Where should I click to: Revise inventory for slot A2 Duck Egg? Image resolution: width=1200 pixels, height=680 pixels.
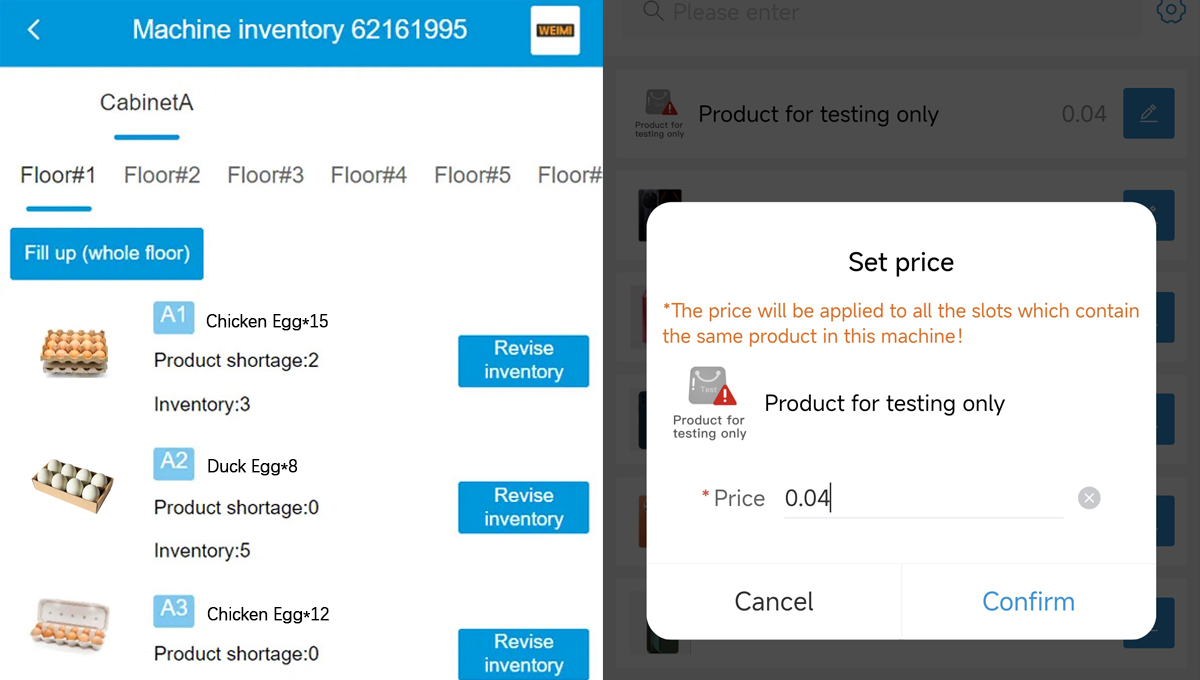(x=523, y=507)
